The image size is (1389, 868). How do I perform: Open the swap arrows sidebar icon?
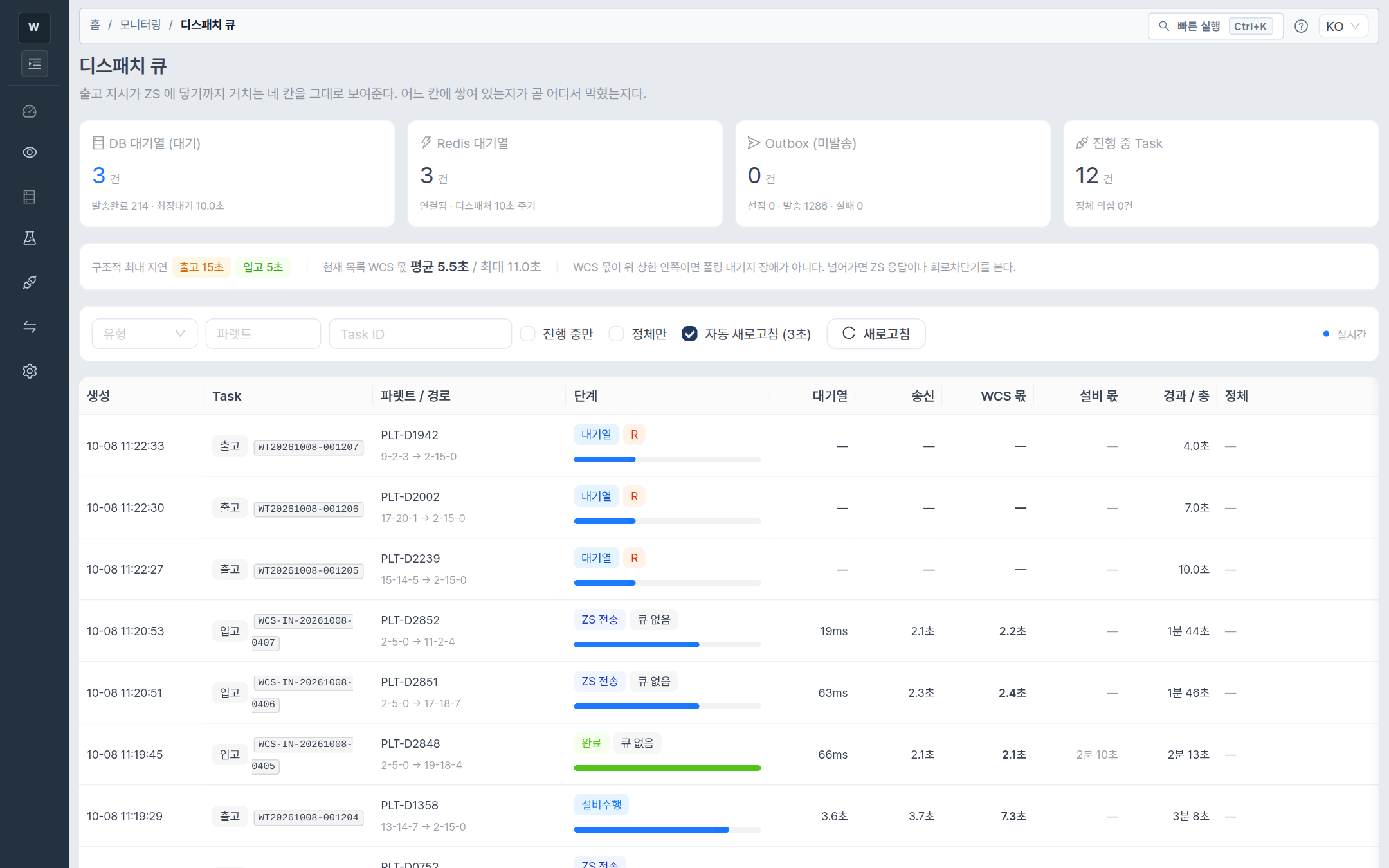(x=30, y=327)
